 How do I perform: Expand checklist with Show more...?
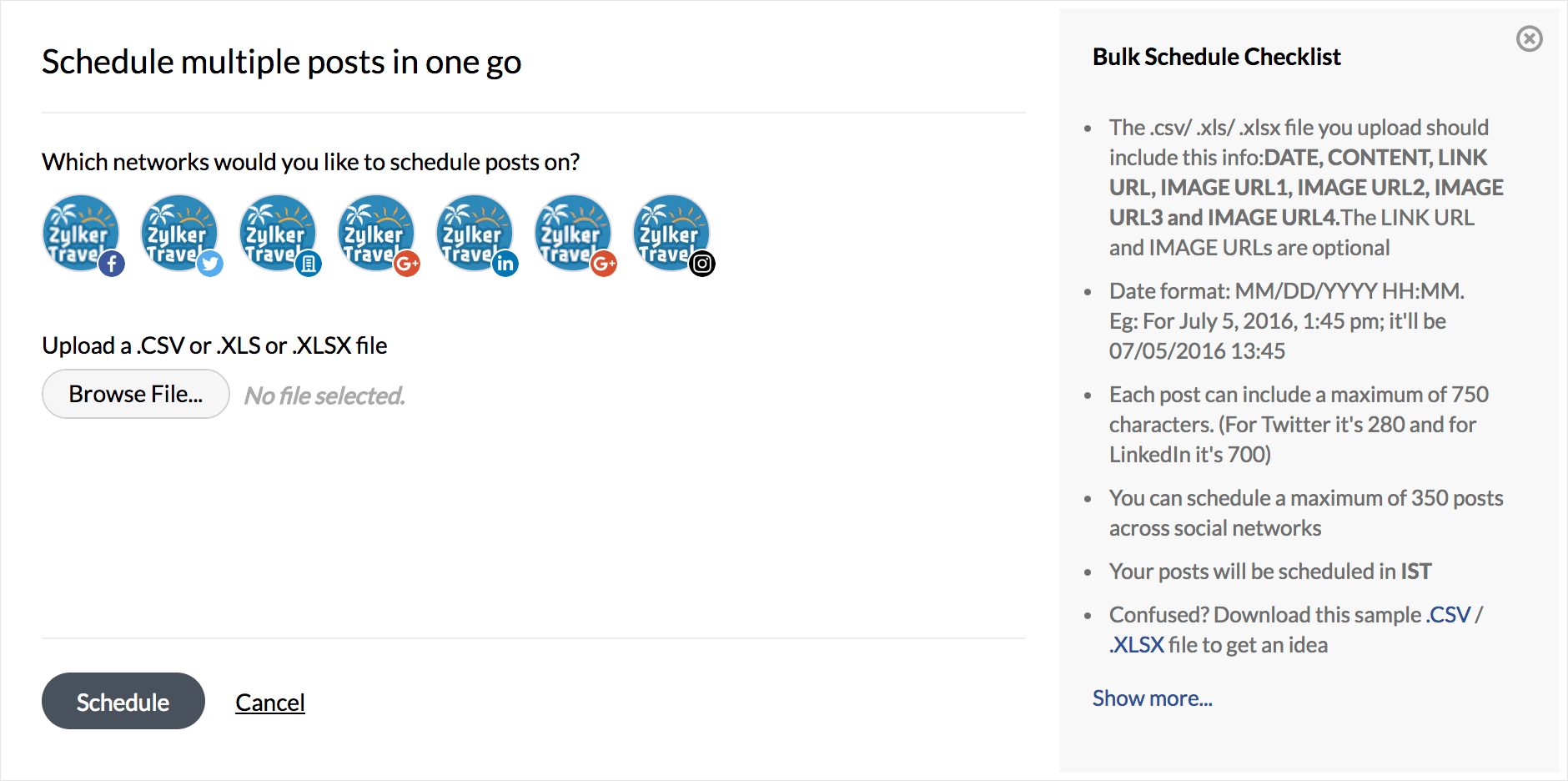coord(1152,698)
